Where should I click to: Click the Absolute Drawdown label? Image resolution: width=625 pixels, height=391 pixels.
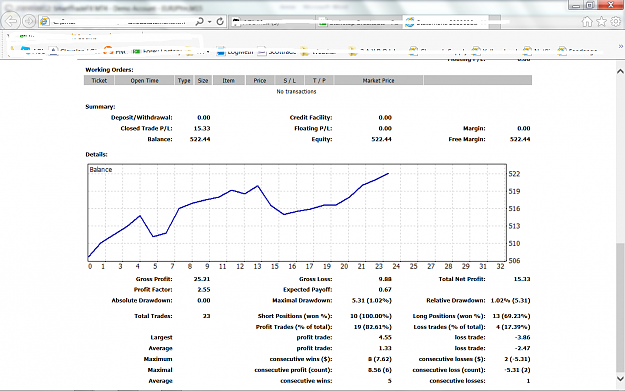[142, 301]
